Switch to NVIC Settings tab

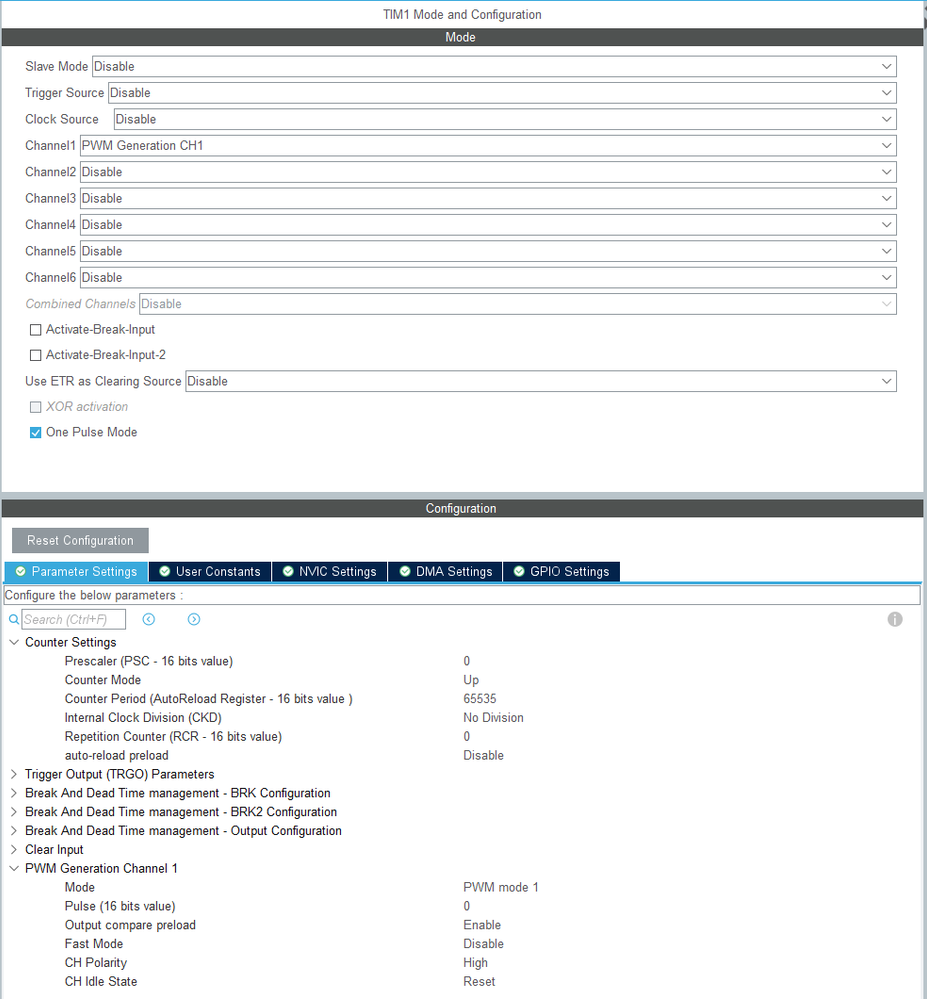coord(329,571)
